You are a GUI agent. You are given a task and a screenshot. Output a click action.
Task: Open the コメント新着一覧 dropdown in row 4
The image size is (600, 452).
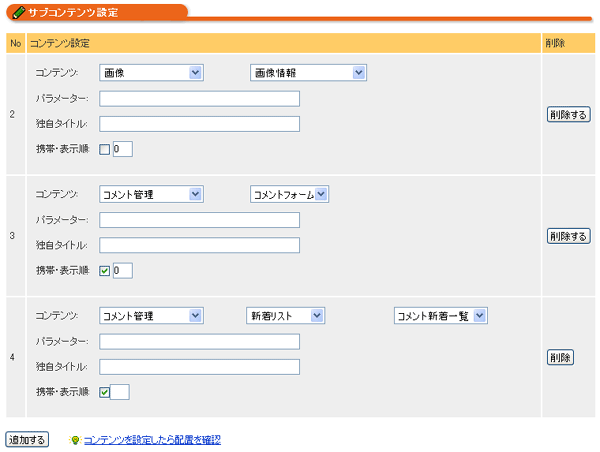click(x=441, y=316)
